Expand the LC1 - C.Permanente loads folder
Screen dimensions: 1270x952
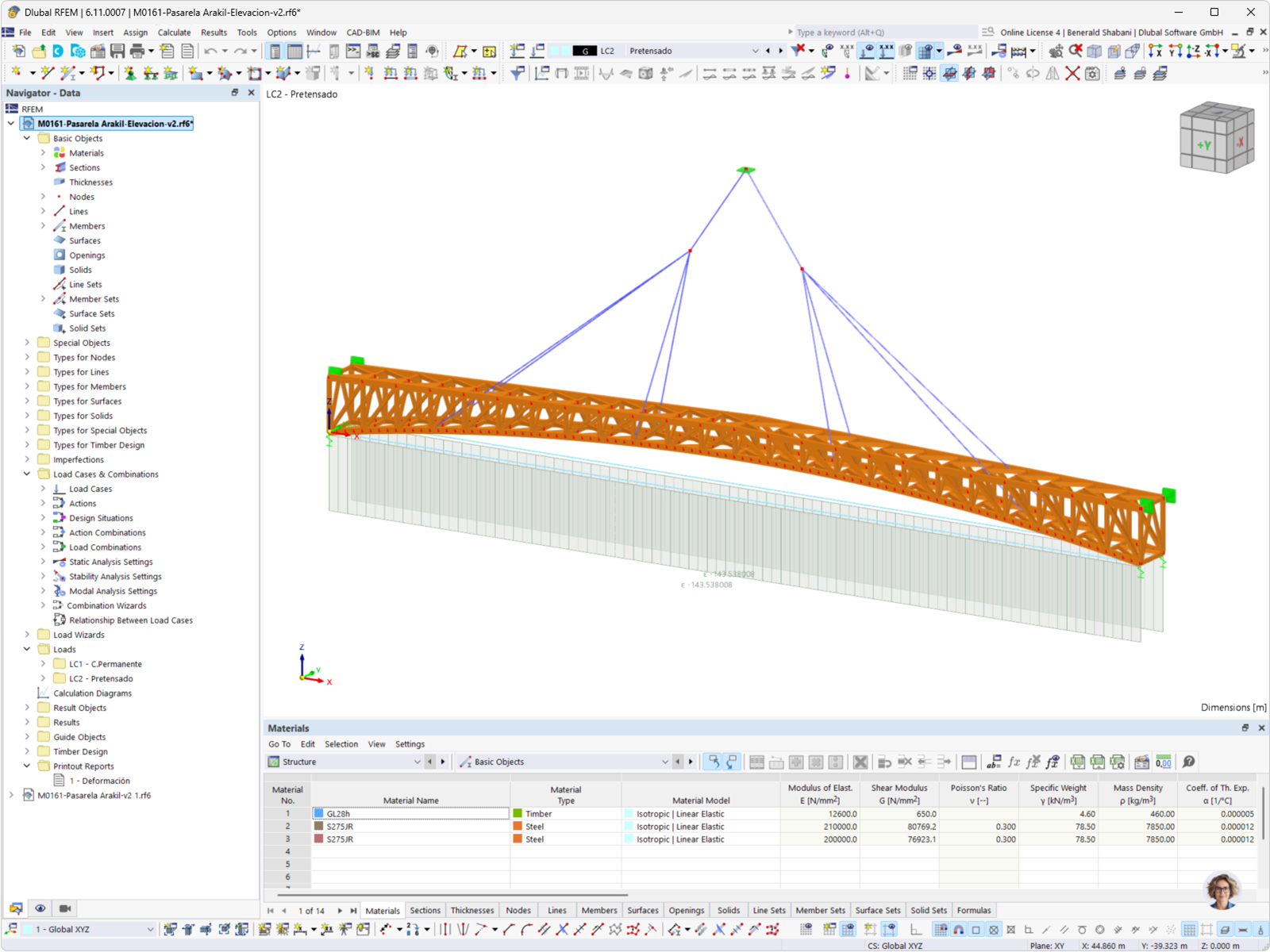(x=43, y=664)
